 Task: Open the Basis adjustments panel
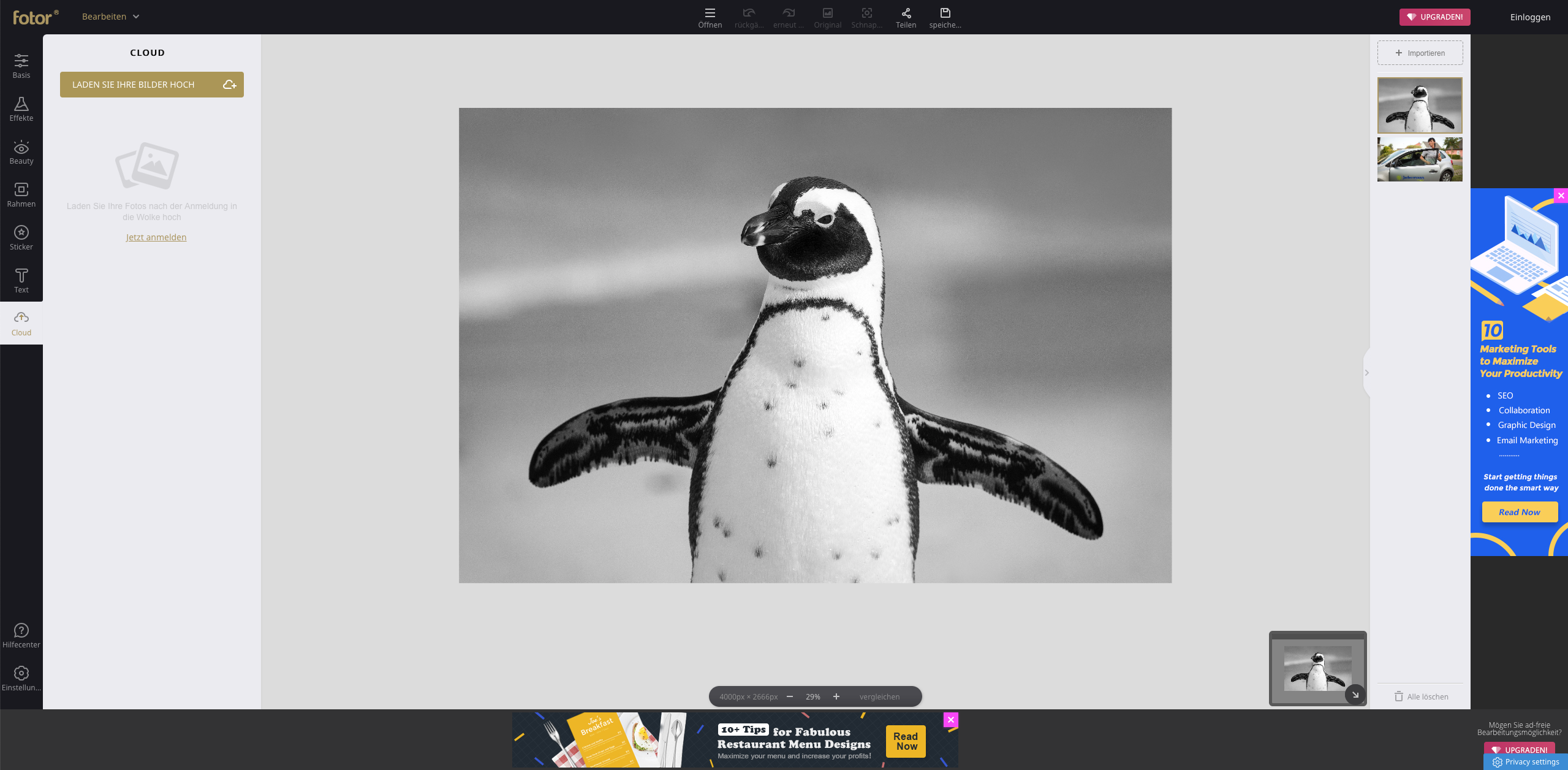click(21, 66)
